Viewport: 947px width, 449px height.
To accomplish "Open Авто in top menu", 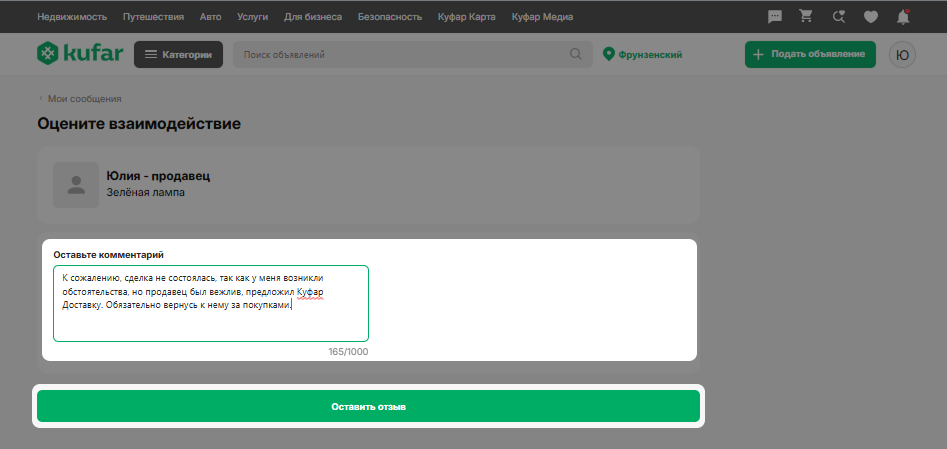I will click(210, 17).
